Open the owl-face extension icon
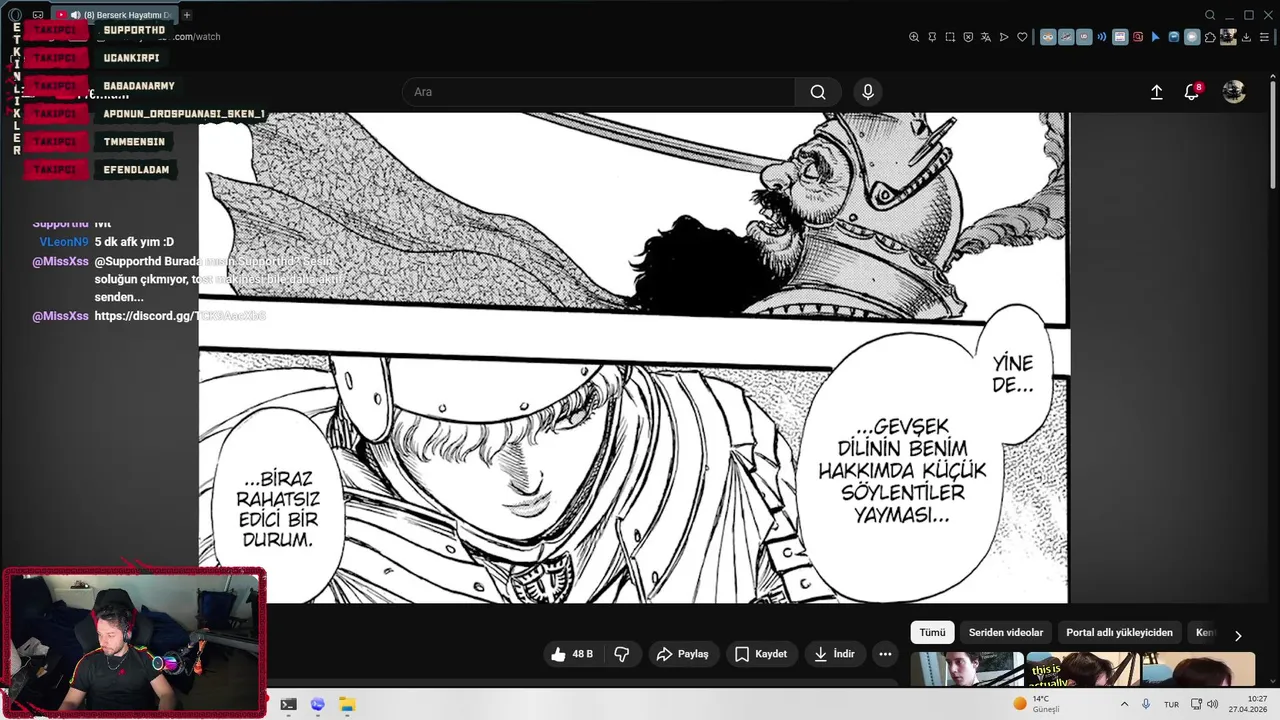 click(1048, 37)
